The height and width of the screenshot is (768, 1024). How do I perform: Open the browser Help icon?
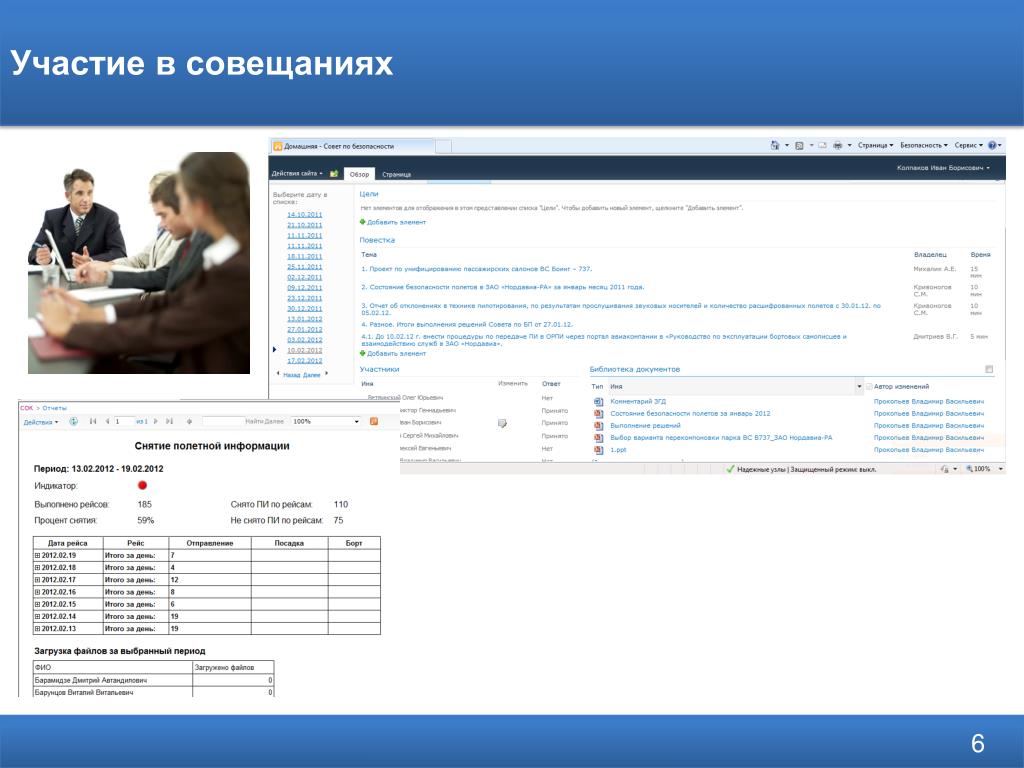click(992, 146)
